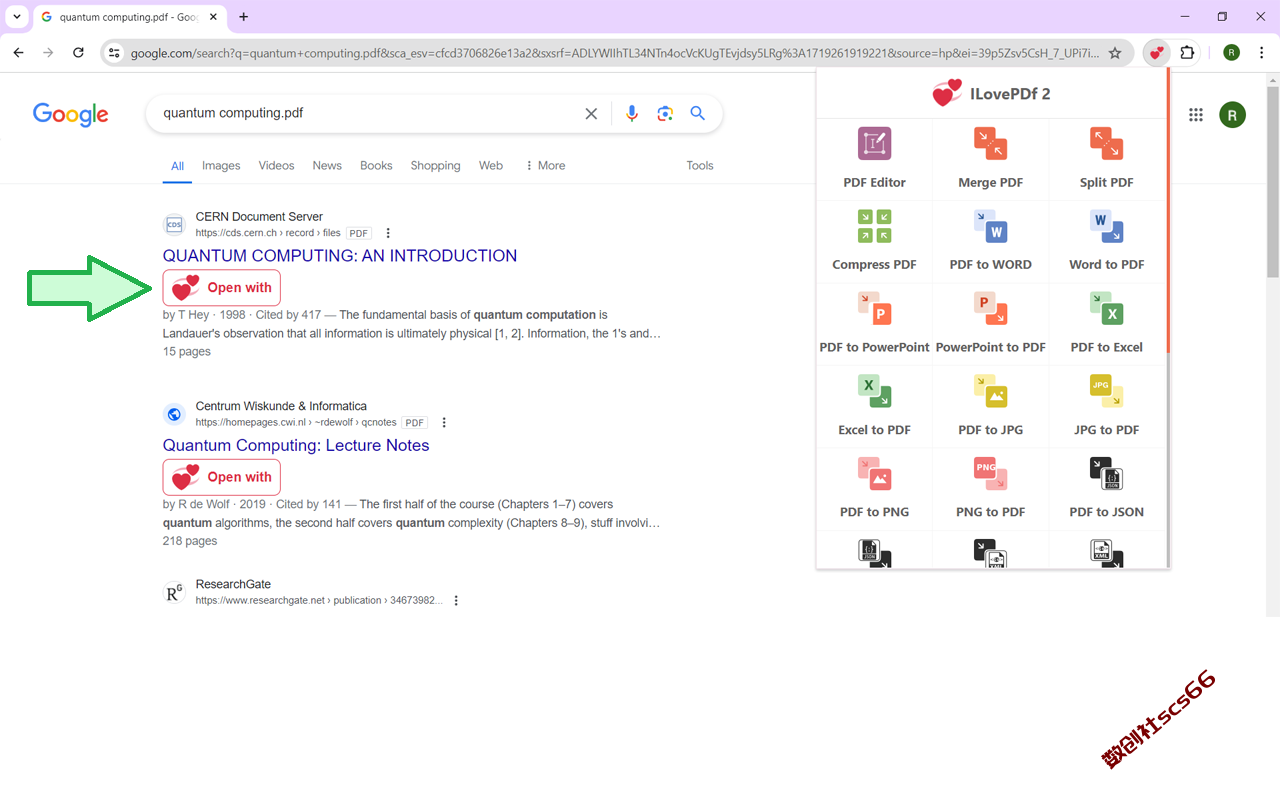Select the Merge PDF tool
The image size is (1280, 800).
point(990,159)
